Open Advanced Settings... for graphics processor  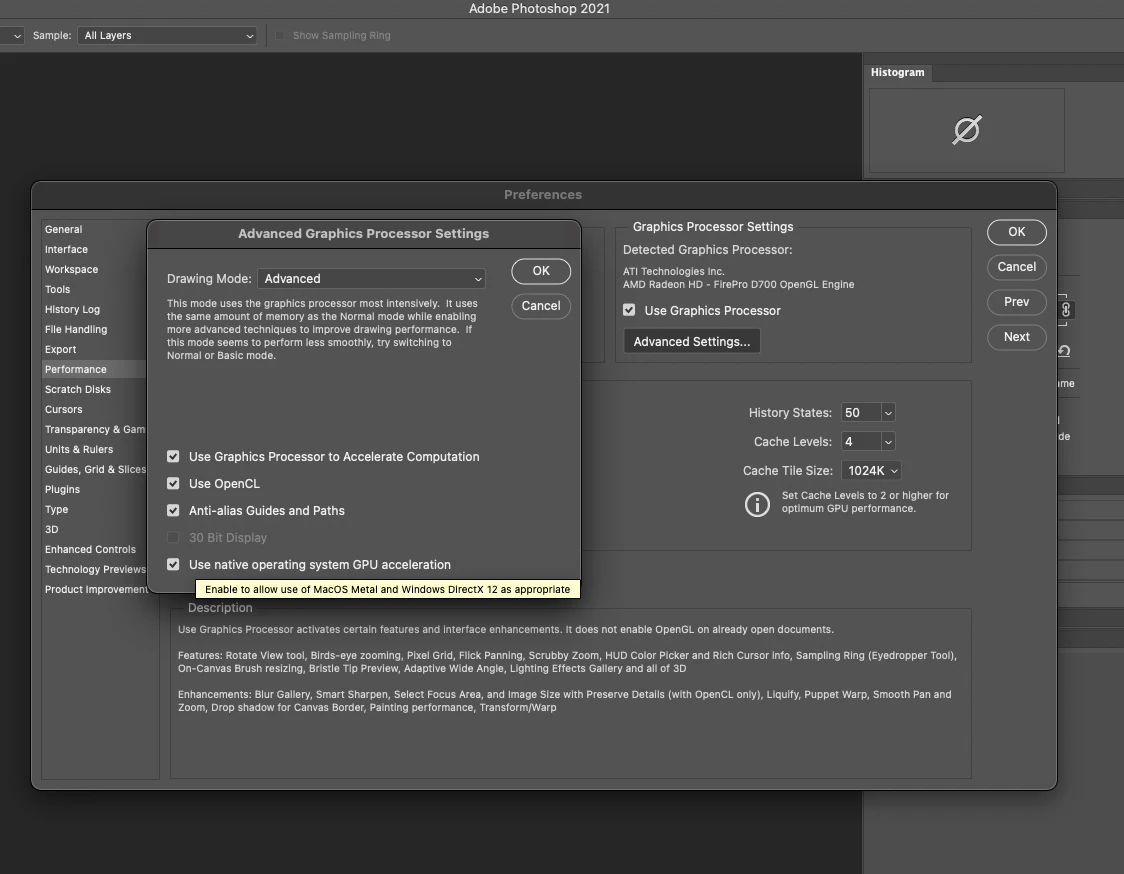coord(692,342)
